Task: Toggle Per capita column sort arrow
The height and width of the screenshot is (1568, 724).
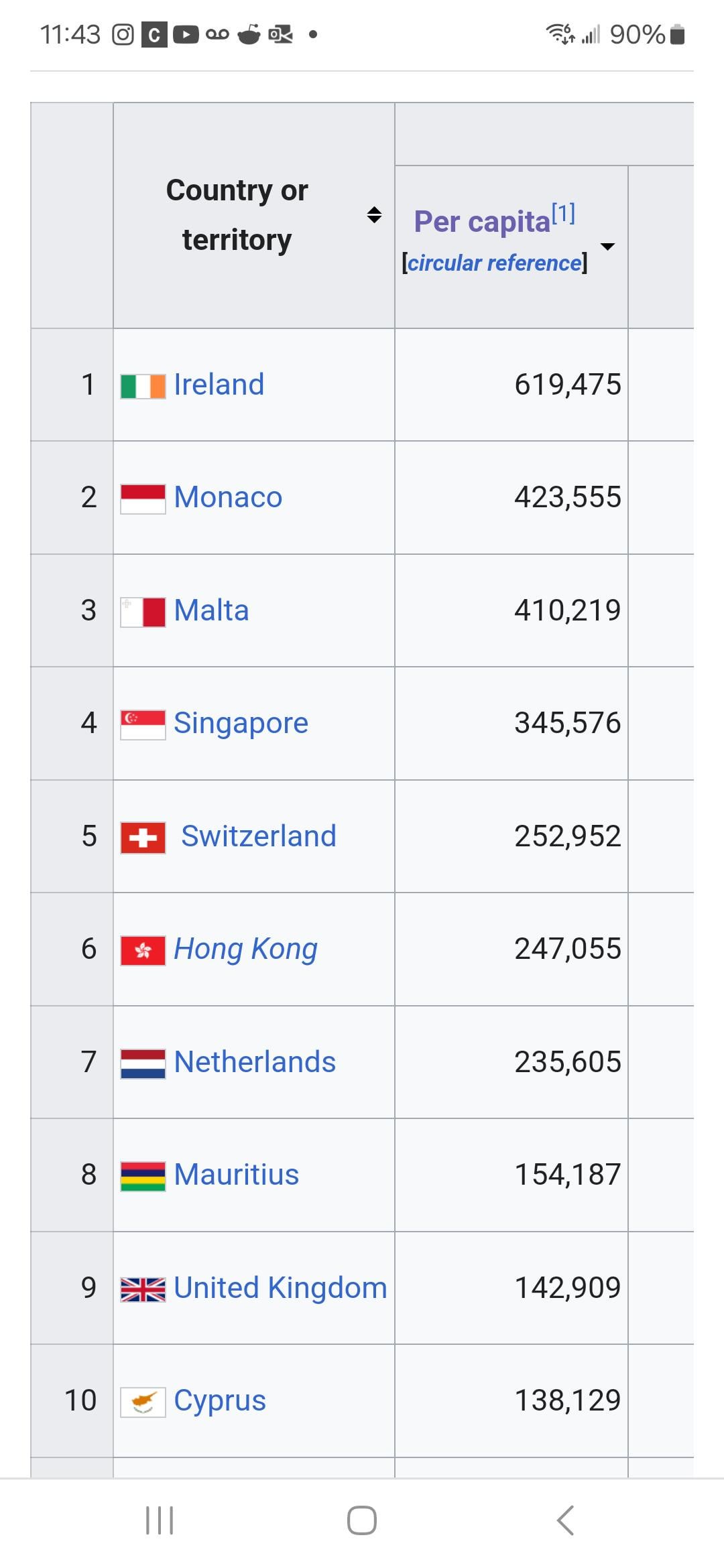Action: pos(607,246)
